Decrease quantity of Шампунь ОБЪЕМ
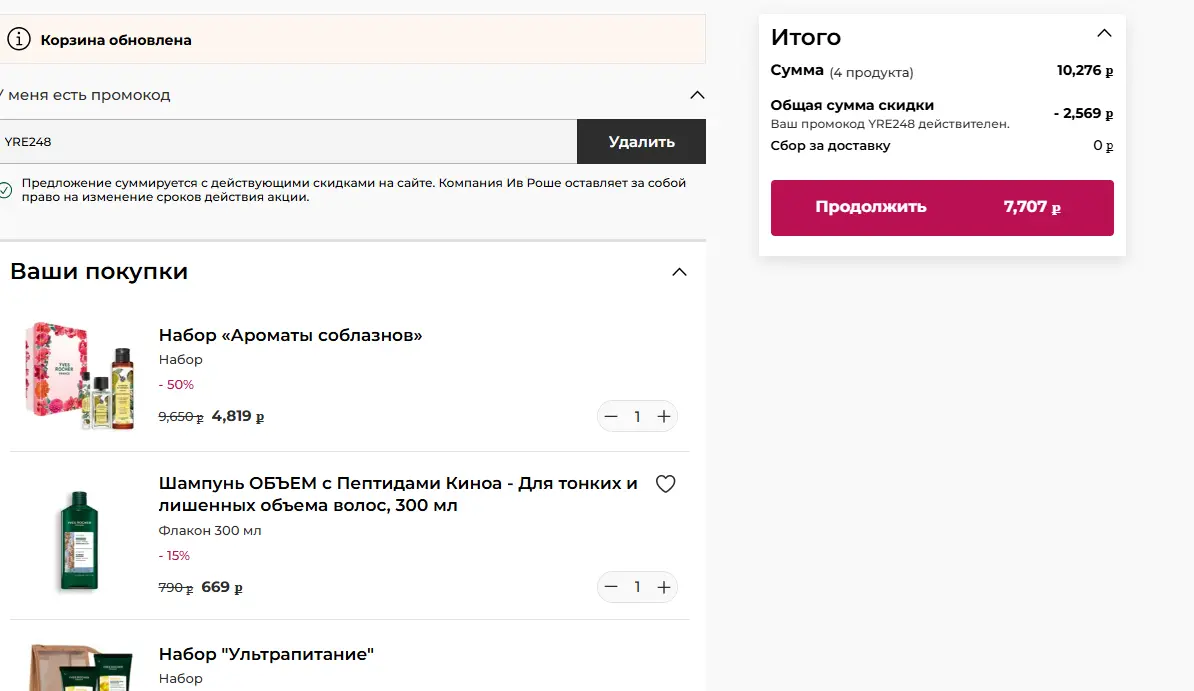The image size is (1194, 691). 611,587
